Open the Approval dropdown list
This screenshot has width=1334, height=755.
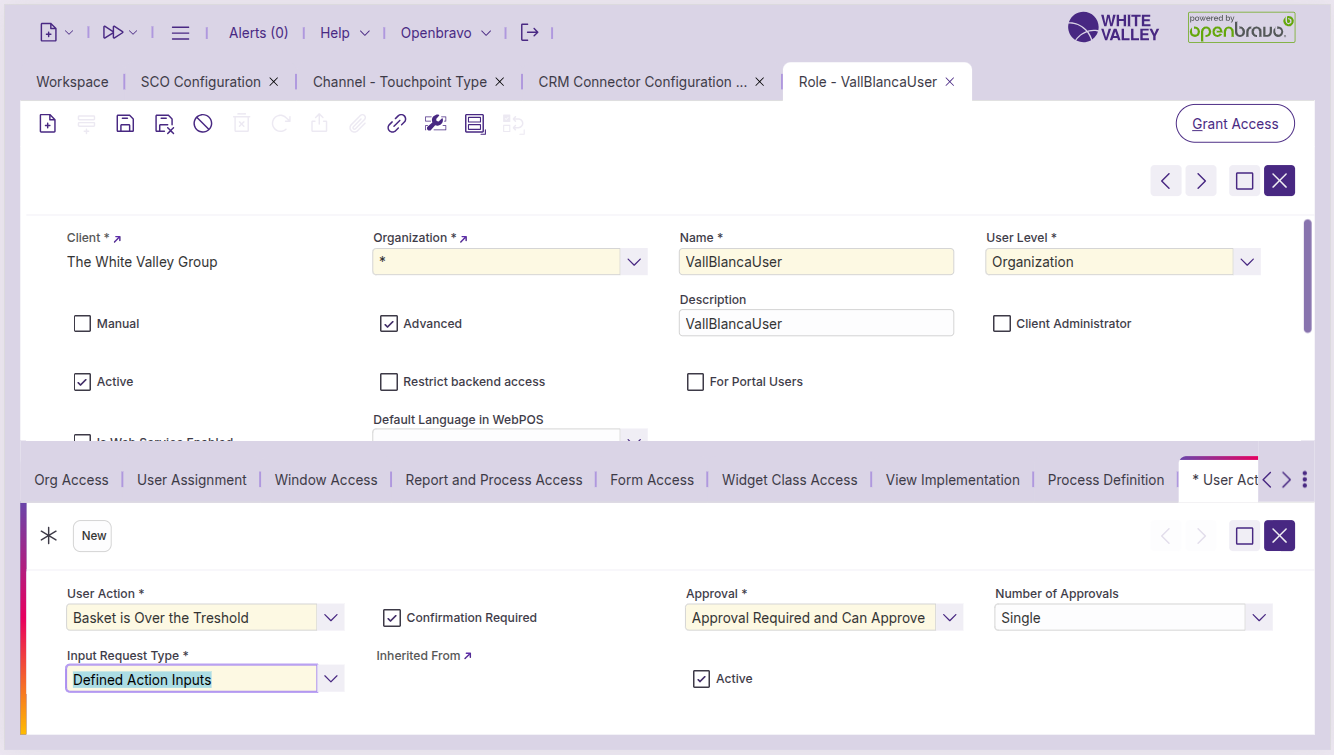point(949,618)
